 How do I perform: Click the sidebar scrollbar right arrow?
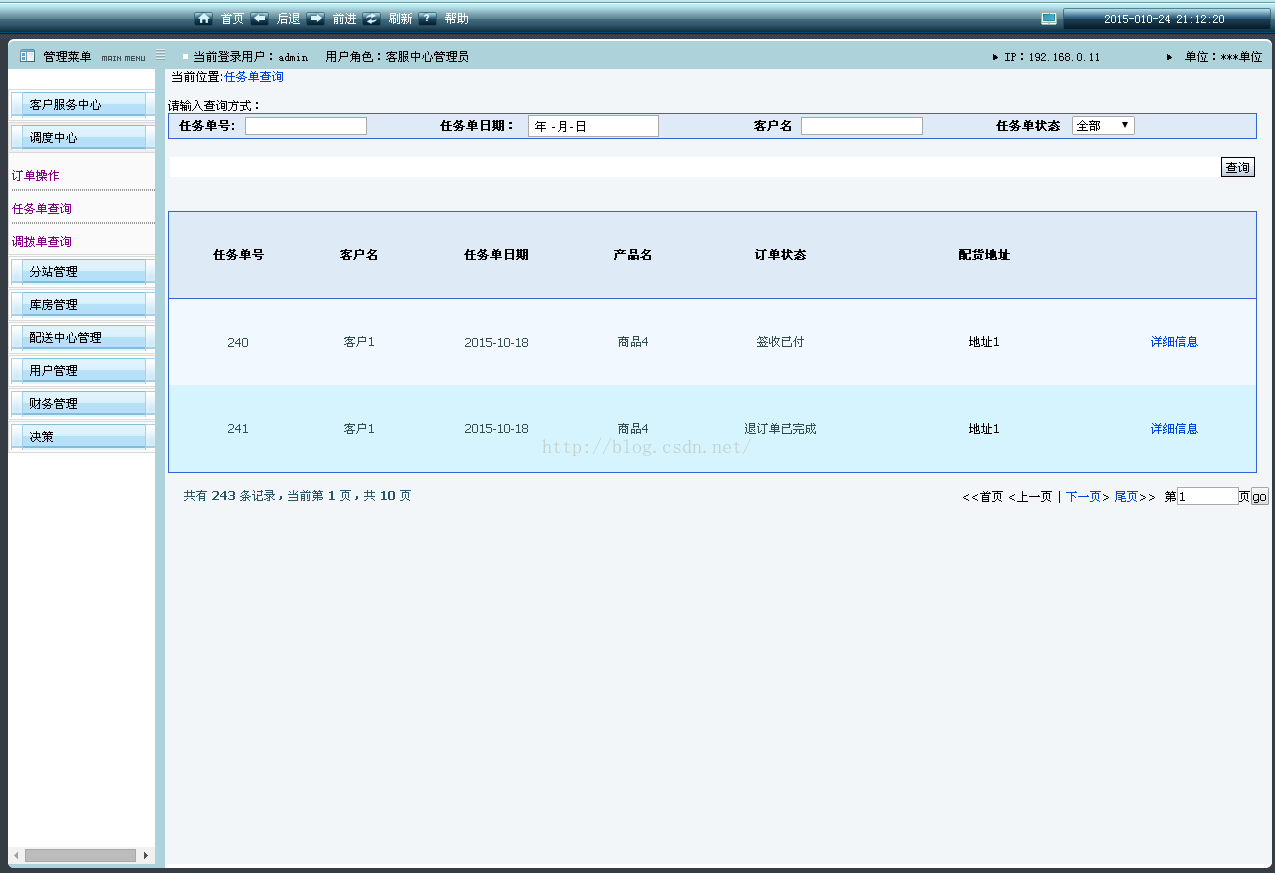pyautogui.click(x=146, y=856)
